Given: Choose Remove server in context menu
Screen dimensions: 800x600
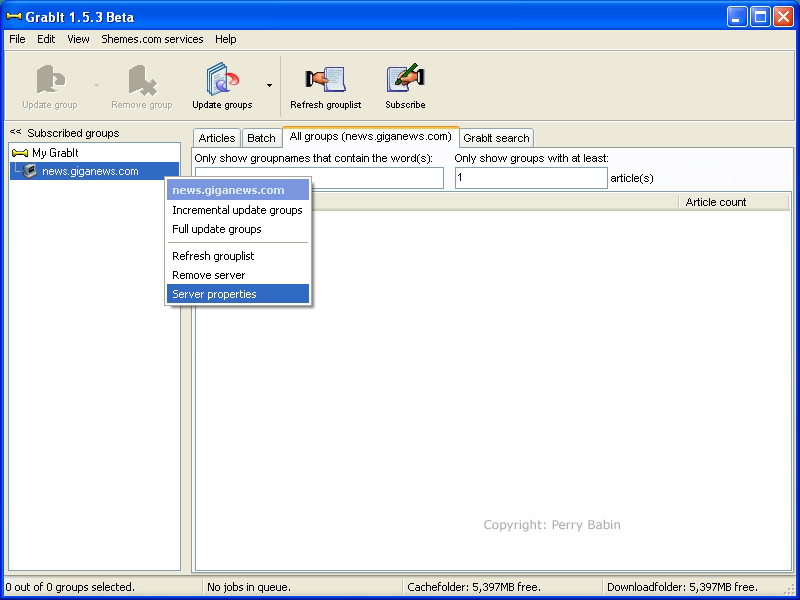Looking at the screenshot, I should click(x=238, y=275).
